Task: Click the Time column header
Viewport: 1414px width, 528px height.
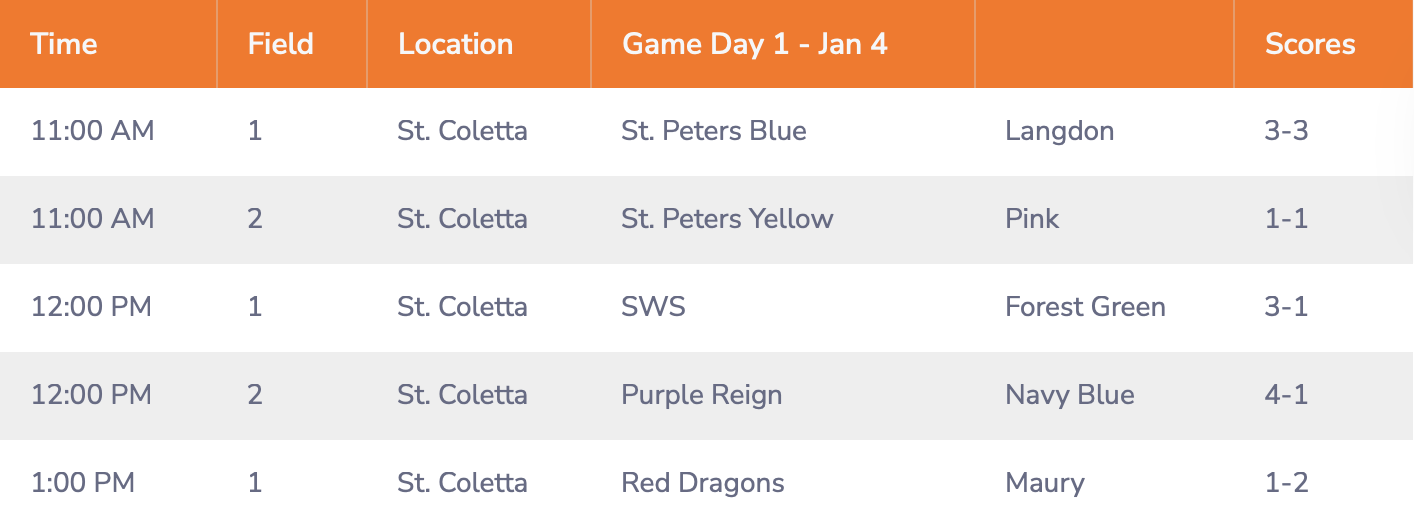Action: click(x=64, y=44)
